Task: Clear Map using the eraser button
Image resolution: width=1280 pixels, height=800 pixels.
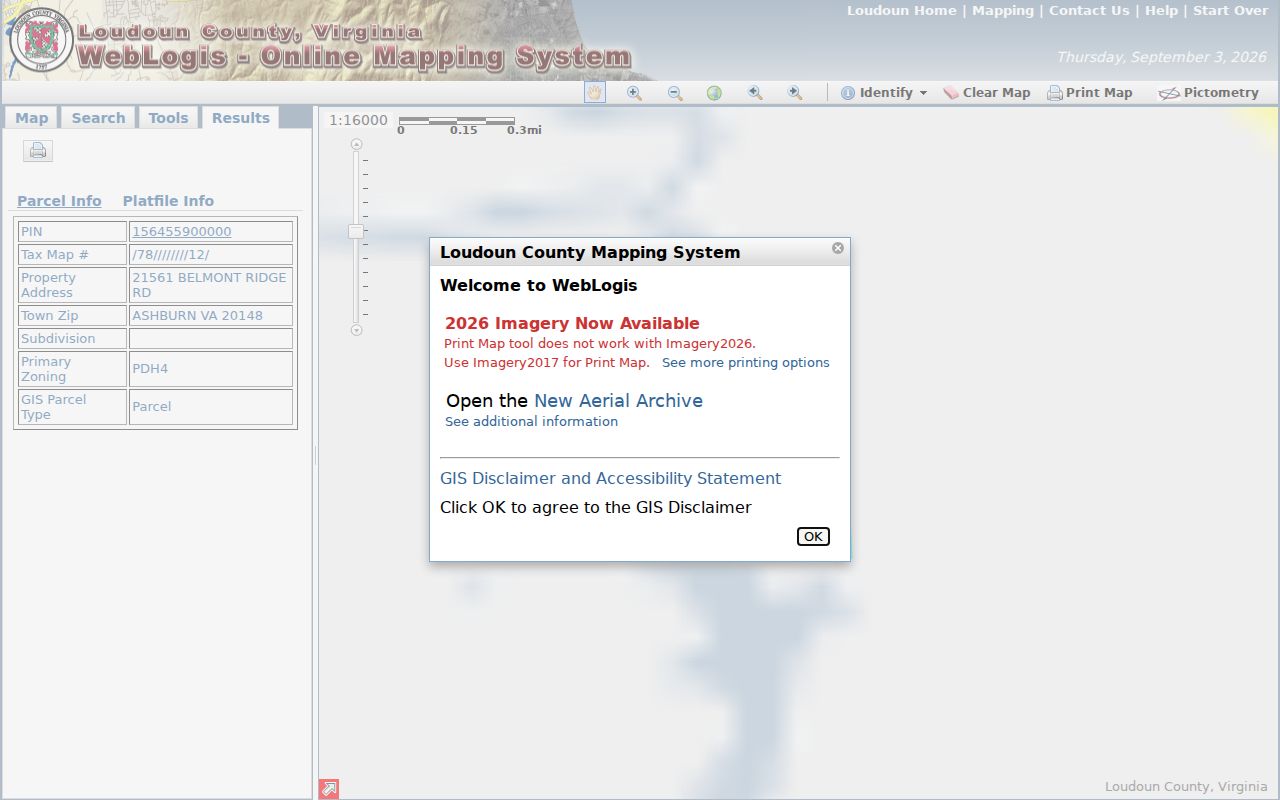Action: [986, 92]
